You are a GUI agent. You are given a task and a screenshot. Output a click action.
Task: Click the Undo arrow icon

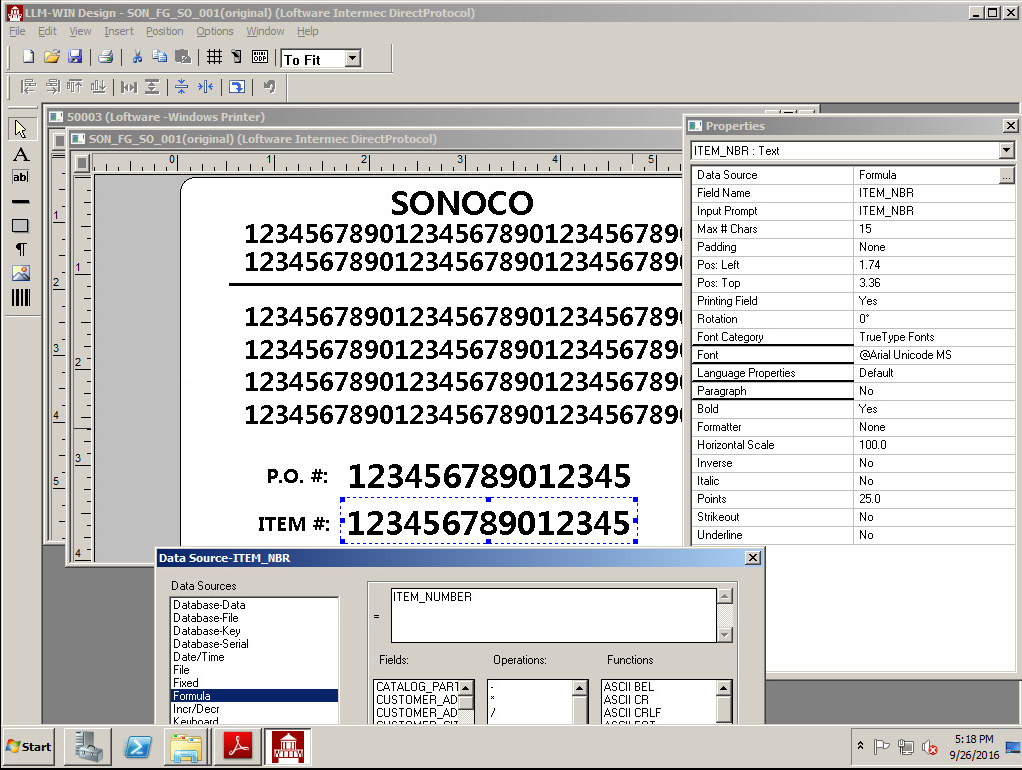tap(269, 86)
